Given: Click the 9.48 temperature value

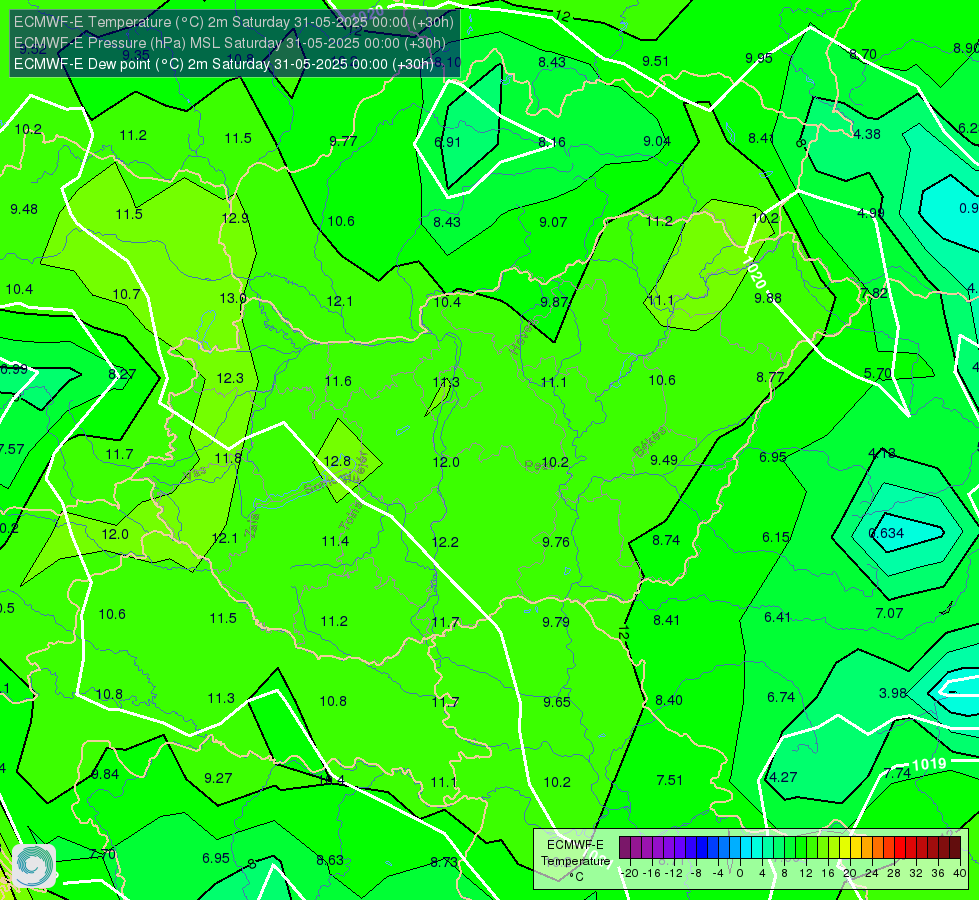Looking at the screenshot, I should 24,209.
